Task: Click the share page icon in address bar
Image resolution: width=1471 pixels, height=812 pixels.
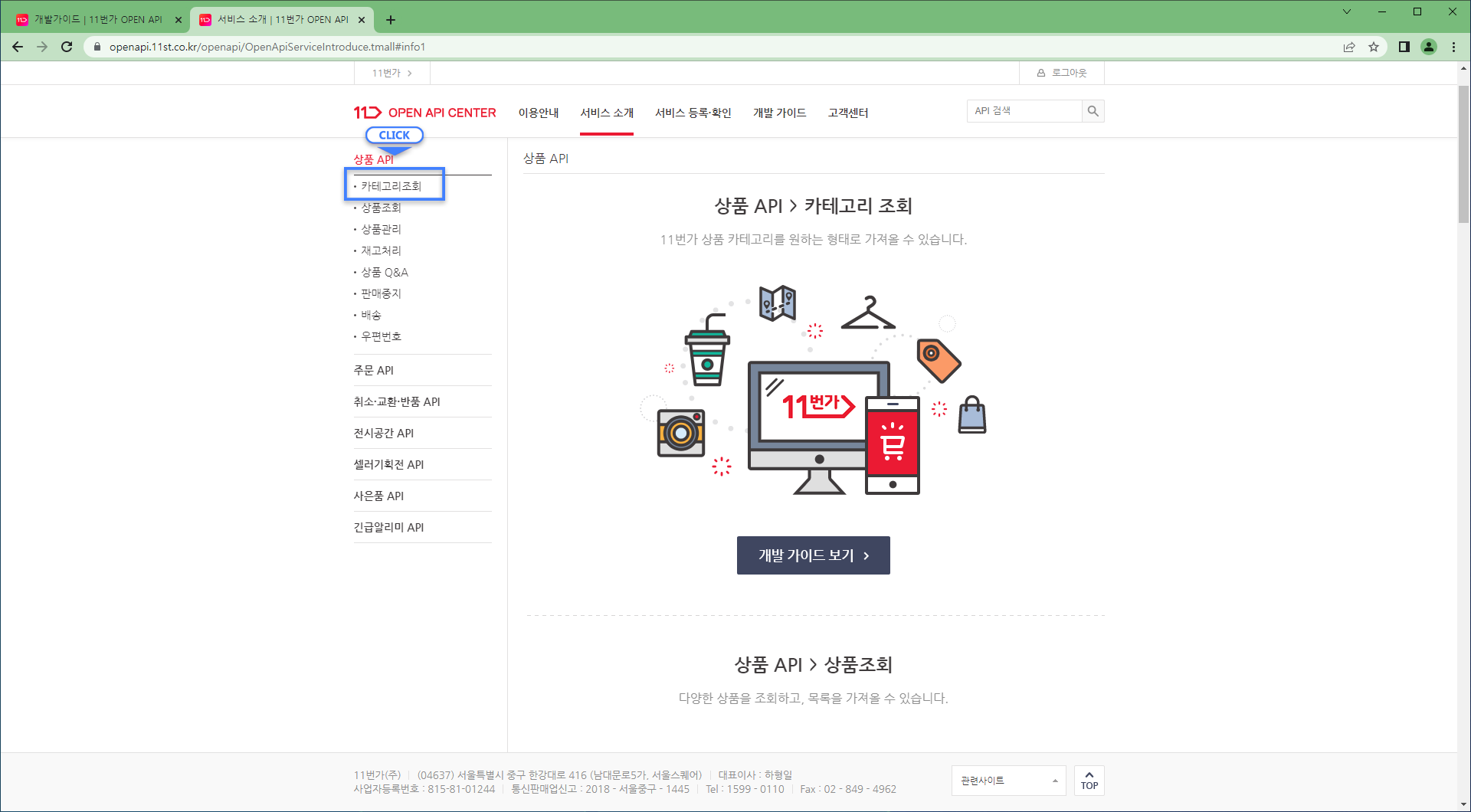Action: [1349, 47]
